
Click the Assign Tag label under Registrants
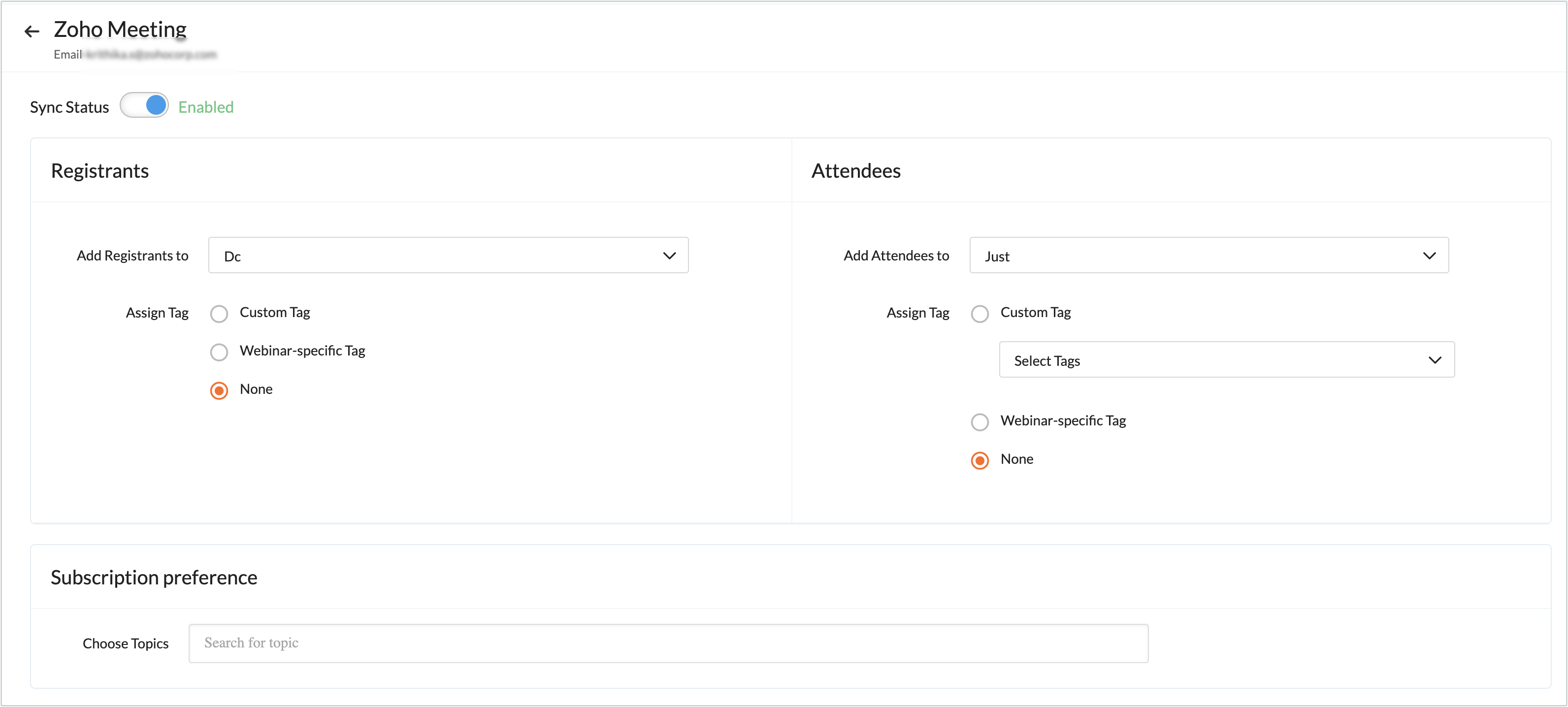pyautogui.click(x=157, y=313)
